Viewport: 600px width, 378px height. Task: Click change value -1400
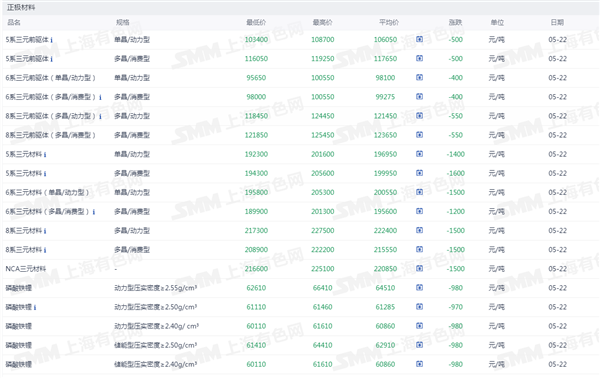pos(455,154)
